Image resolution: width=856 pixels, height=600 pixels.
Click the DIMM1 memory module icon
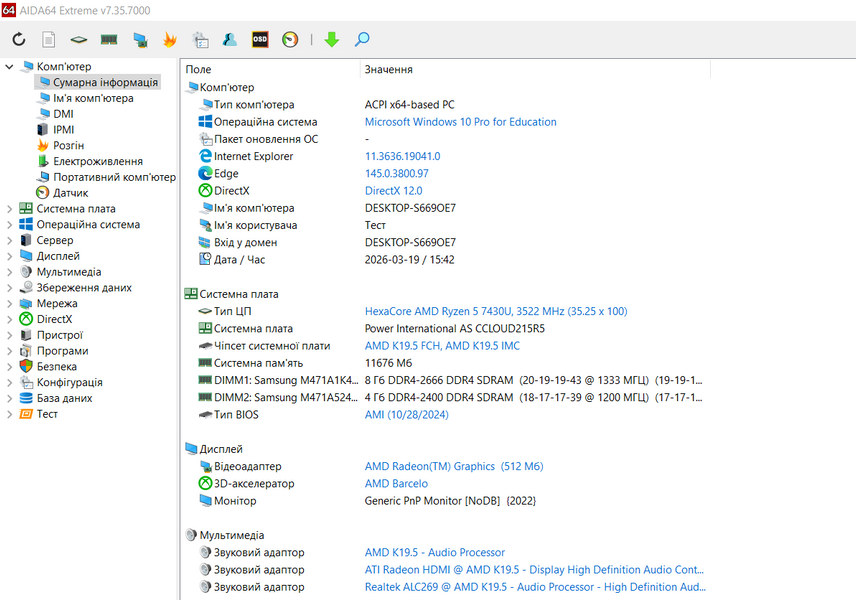click(205, 380)
